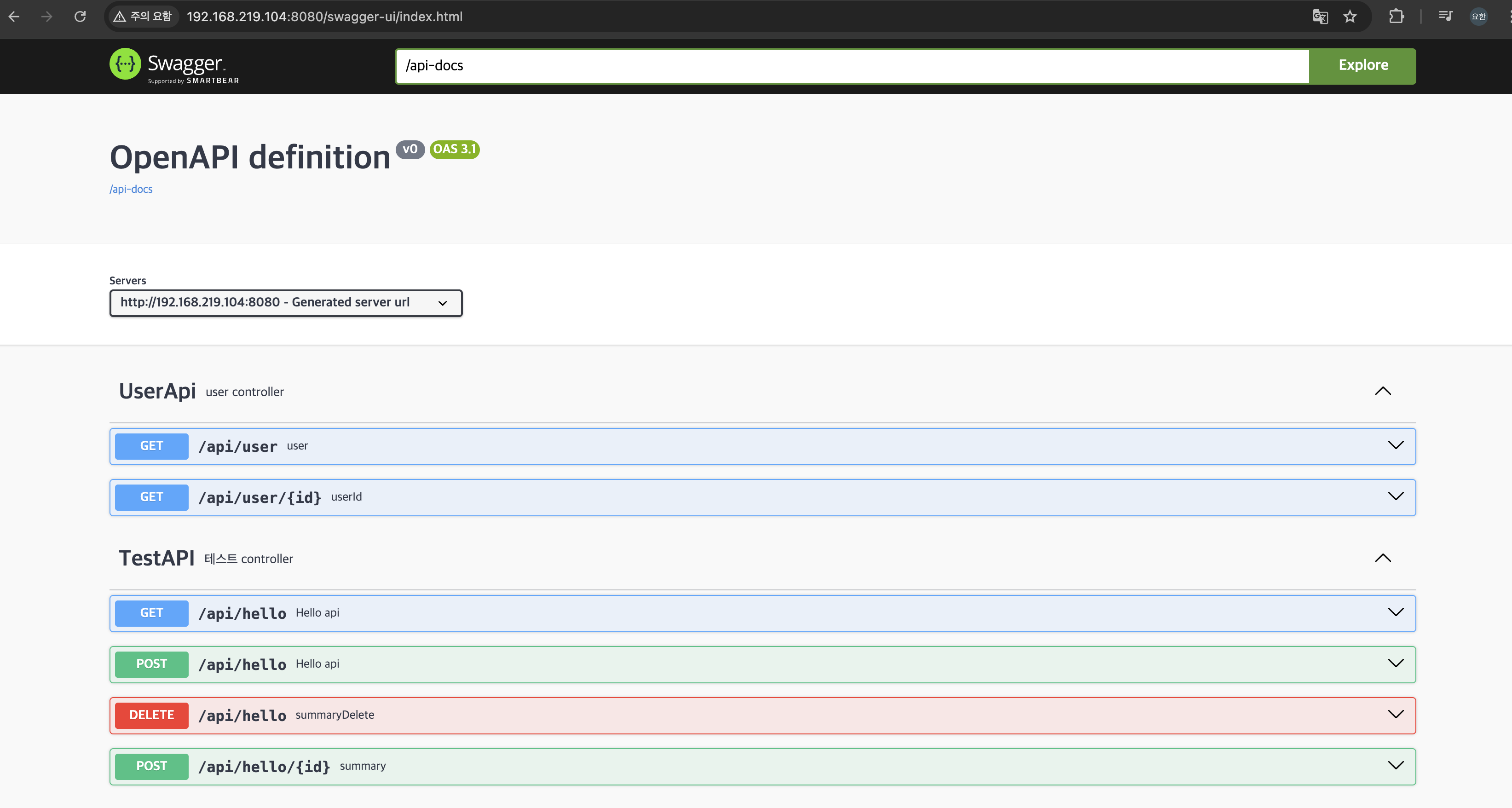This screenshot has width=1512, height=808.
Task: Open the Servers dropdown
Action: [285, 303]
